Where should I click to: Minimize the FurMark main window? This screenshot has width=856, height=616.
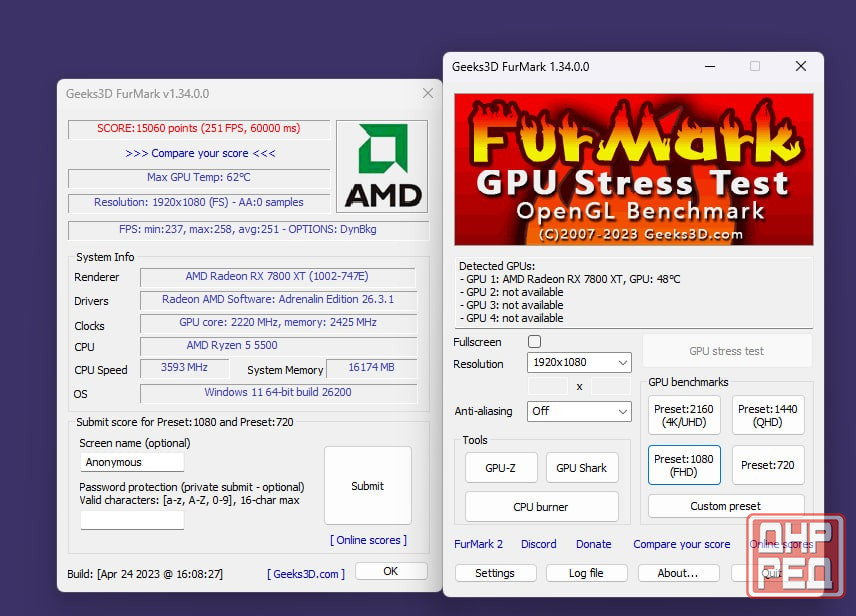coord(709,66)
